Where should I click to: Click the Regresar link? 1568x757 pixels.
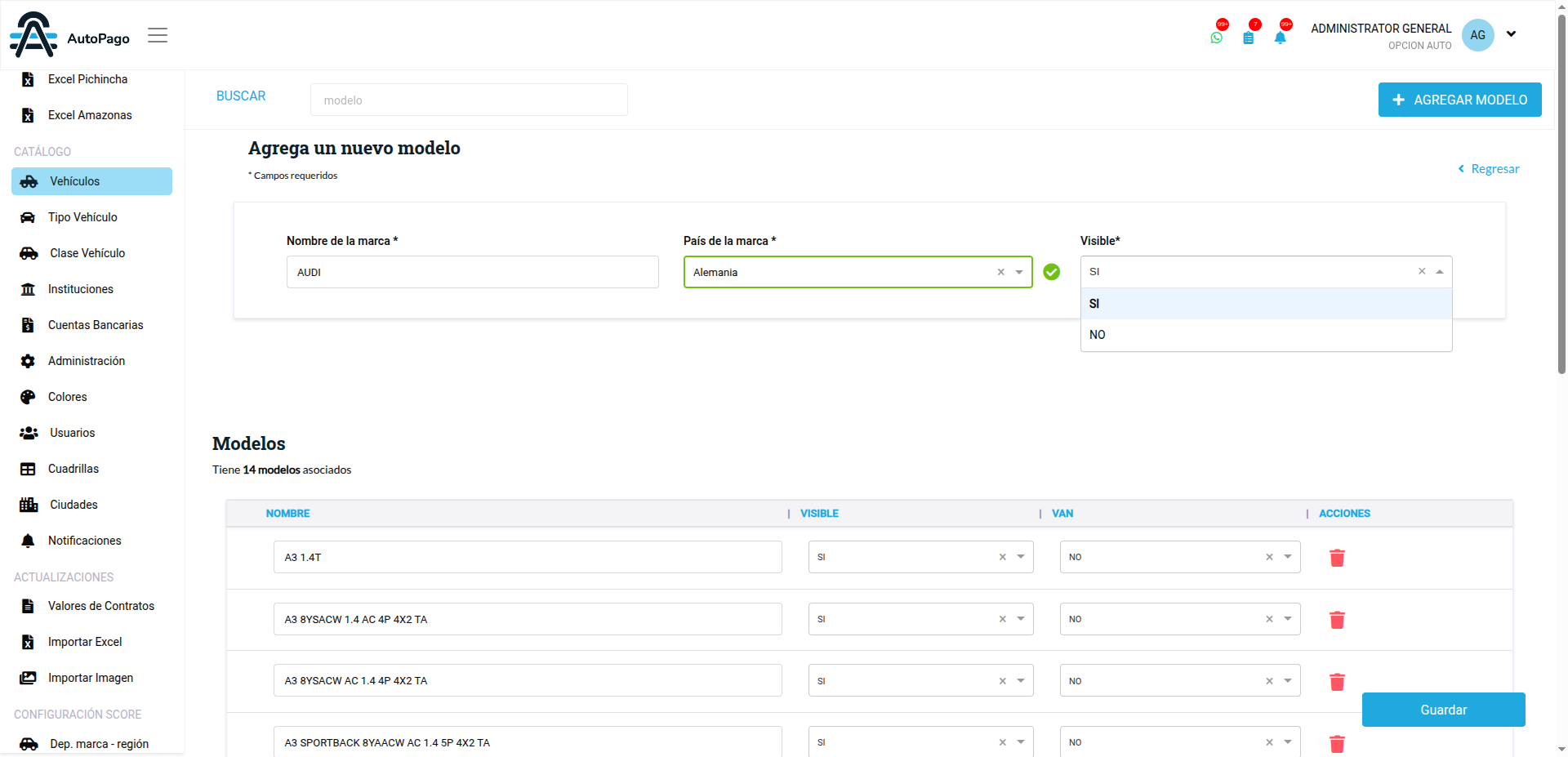pos(1489,169)
